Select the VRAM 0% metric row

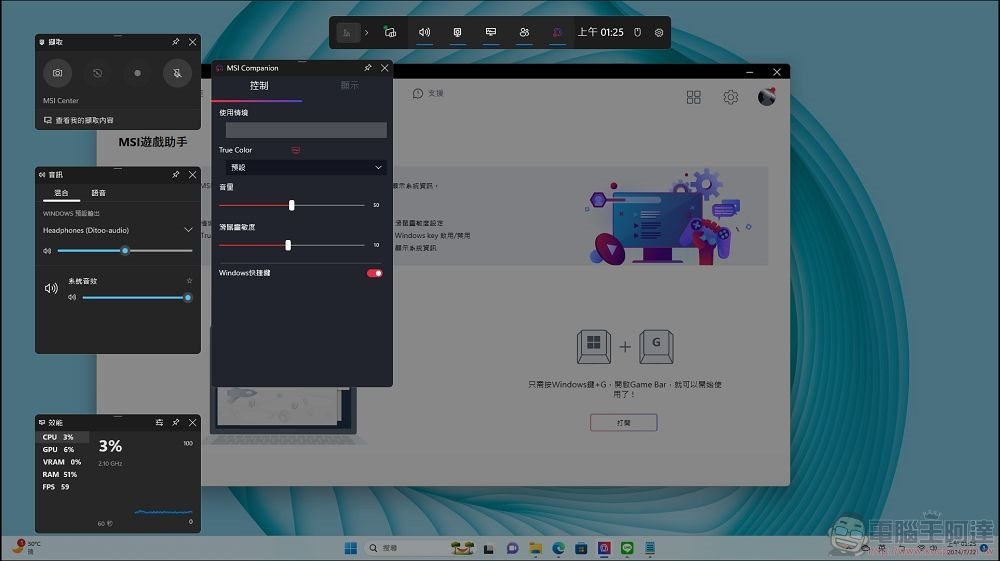pos(62,462)
